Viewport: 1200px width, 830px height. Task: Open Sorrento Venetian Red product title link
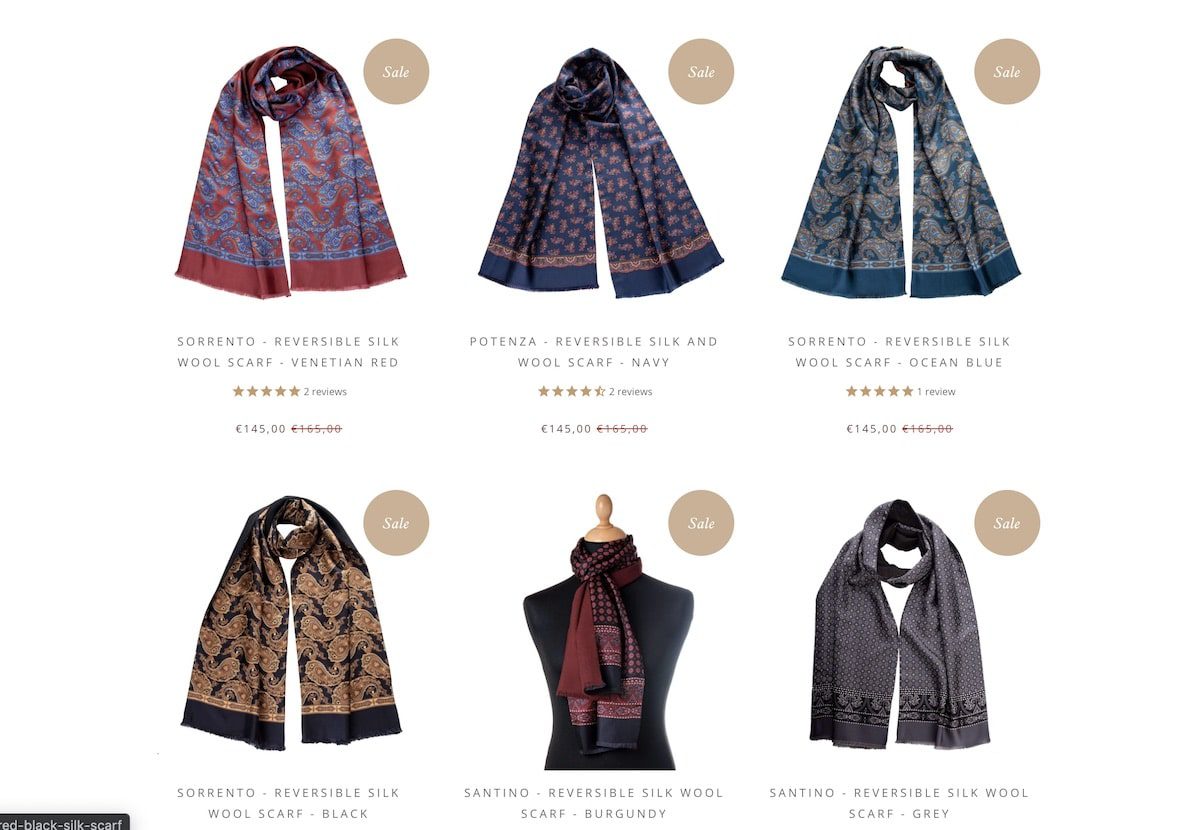288,352
